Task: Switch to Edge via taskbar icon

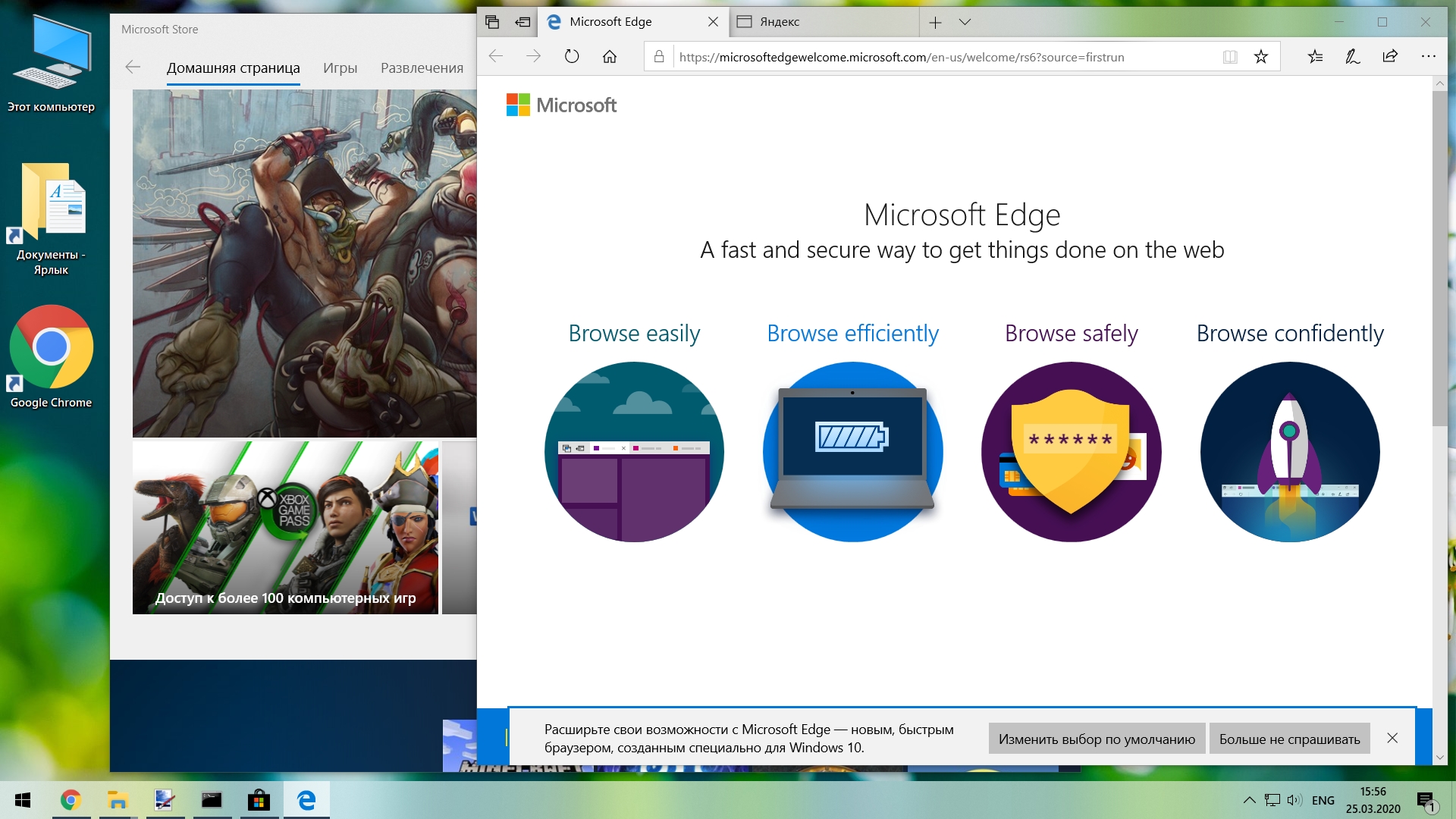Action: pyautogui.click(x=306, y=800)
